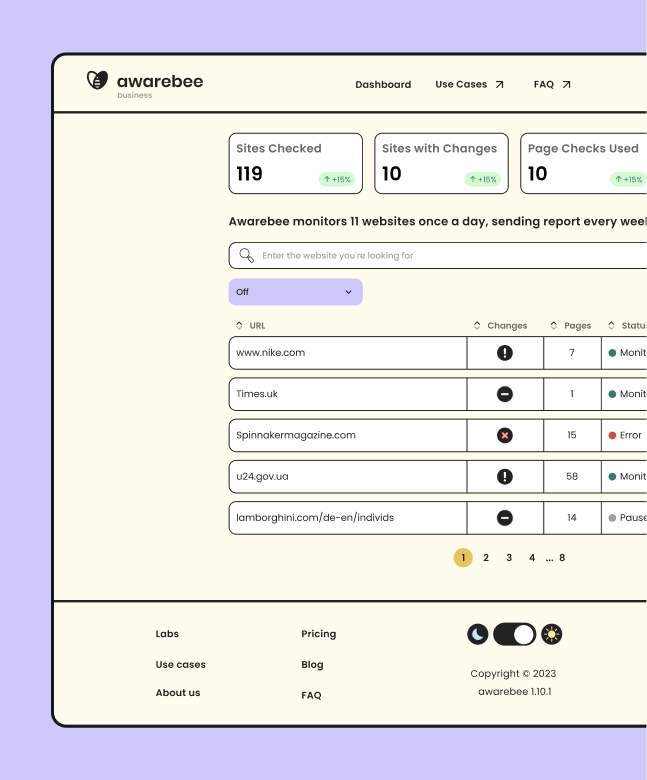Image resolution: width=647 pixels, height=780 pixels.
Task: Select the lamborghini.com/de-en/individs URL cell
Action: pos(348,518)
